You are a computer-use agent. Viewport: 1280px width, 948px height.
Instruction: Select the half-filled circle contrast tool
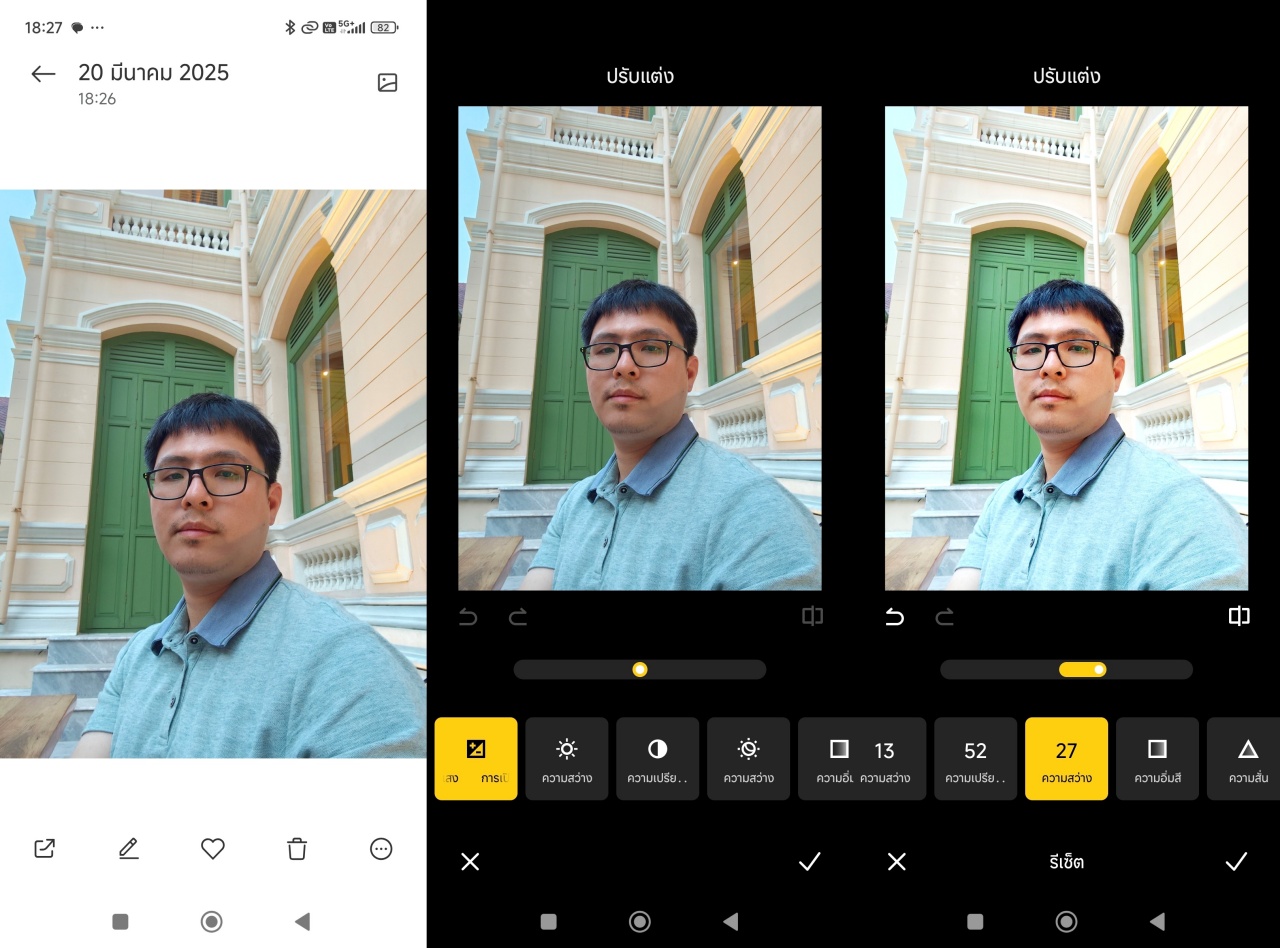tap(657, 758)
